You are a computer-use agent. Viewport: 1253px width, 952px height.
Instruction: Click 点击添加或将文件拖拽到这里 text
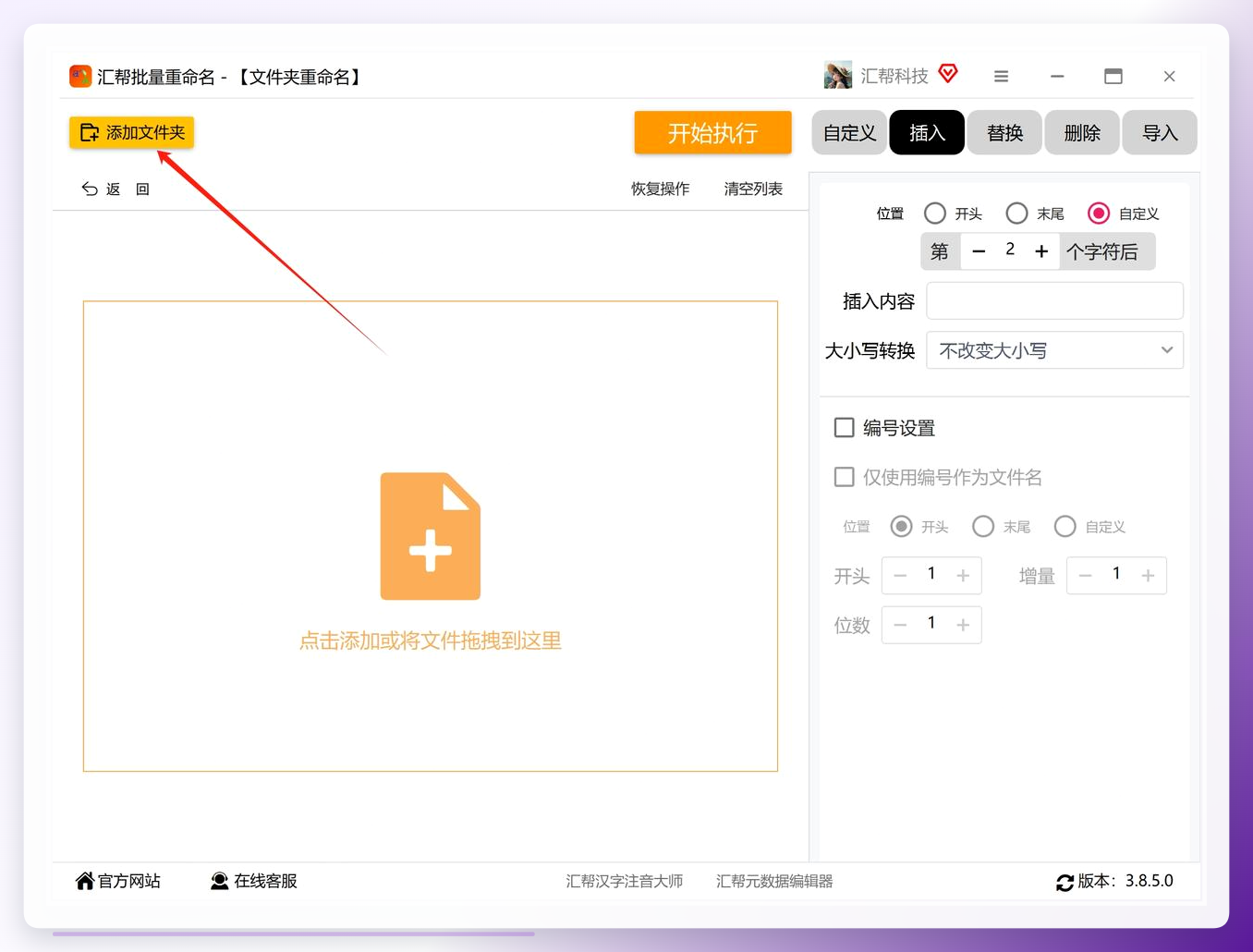tap(431, 641)
